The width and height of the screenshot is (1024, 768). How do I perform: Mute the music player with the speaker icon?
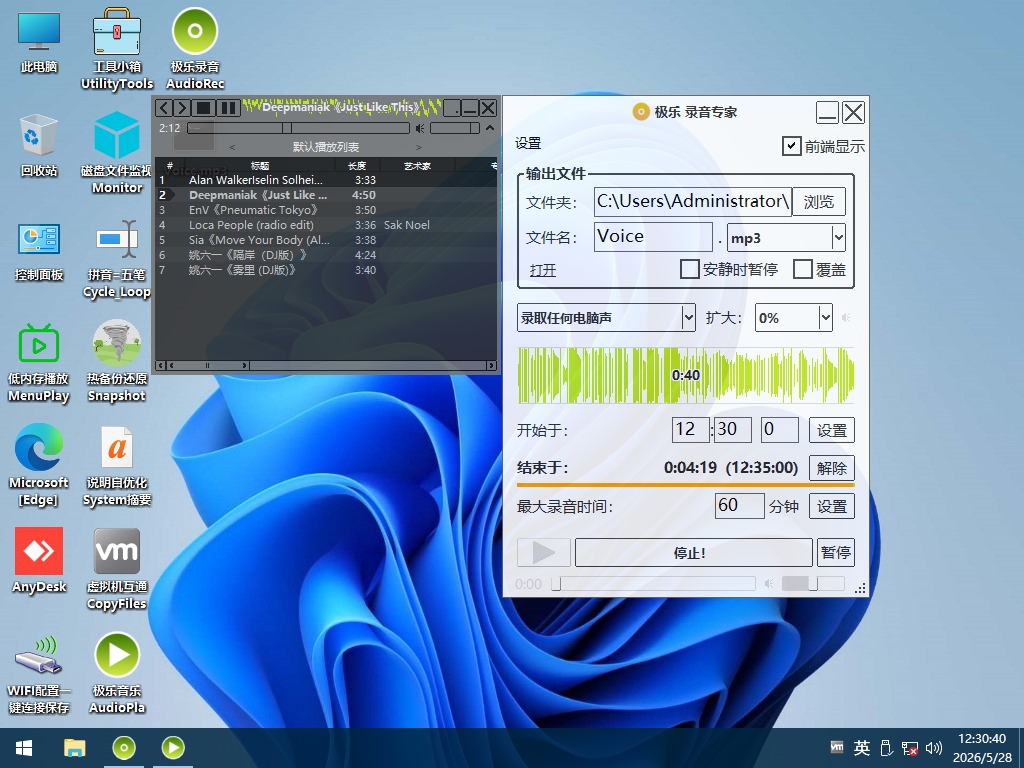[x=420, y=129]
